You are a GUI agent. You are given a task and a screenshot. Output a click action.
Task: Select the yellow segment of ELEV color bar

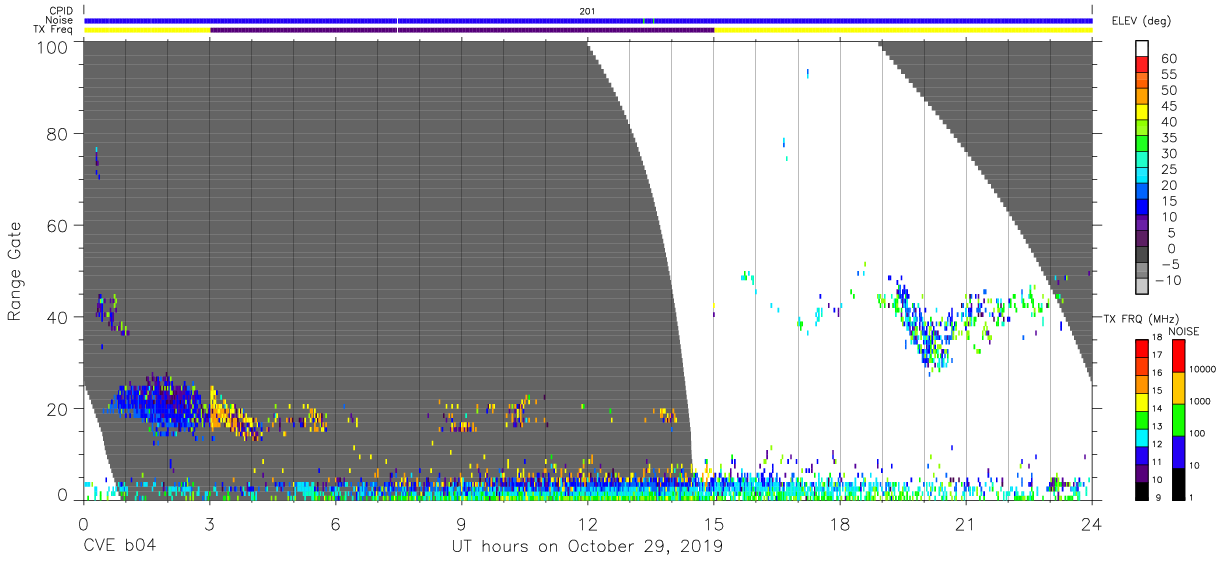(x=1142, y=113)
